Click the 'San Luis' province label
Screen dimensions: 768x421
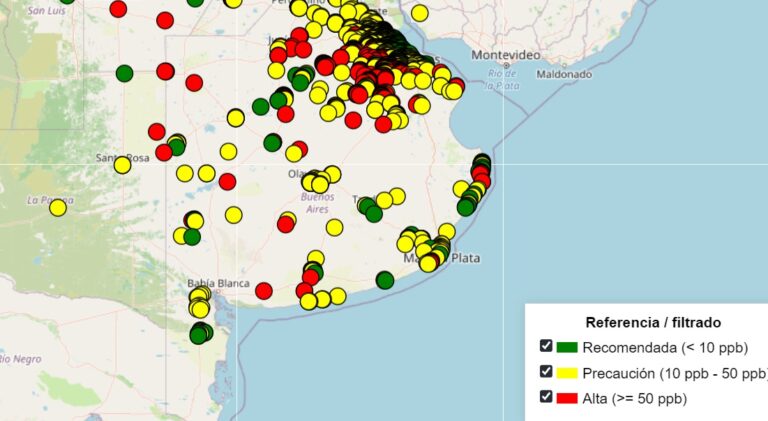tap(47, 10)
